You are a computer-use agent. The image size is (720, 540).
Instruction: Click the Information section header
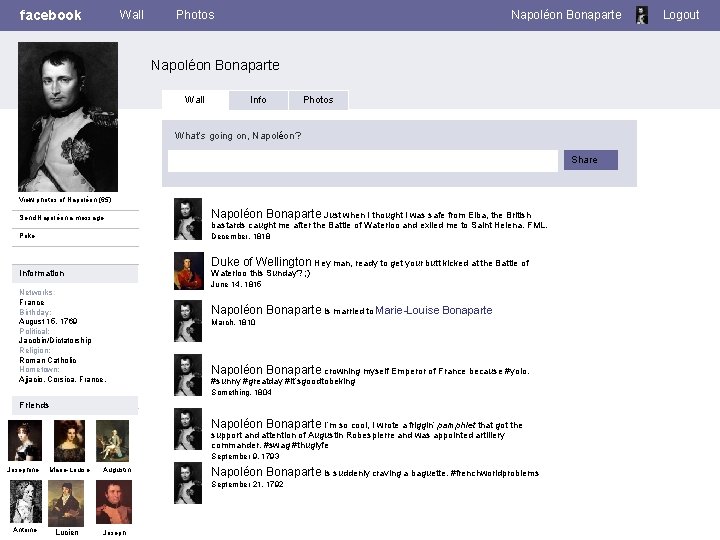75,273
